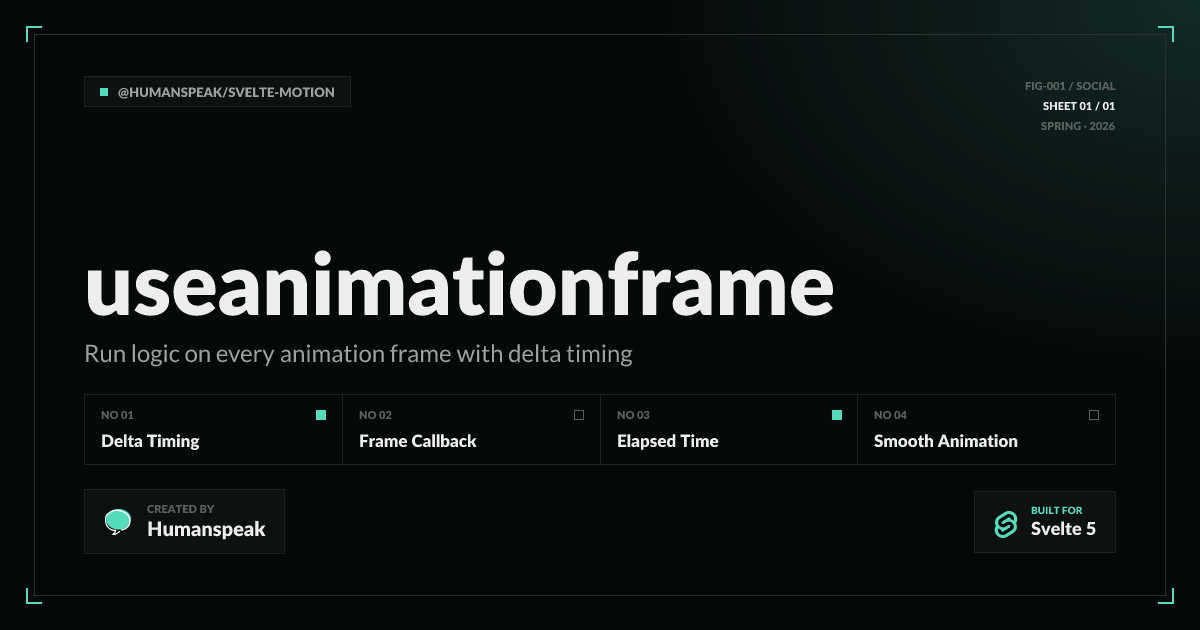Click the empty square on Smooth Animation card

pos(1094,415)
